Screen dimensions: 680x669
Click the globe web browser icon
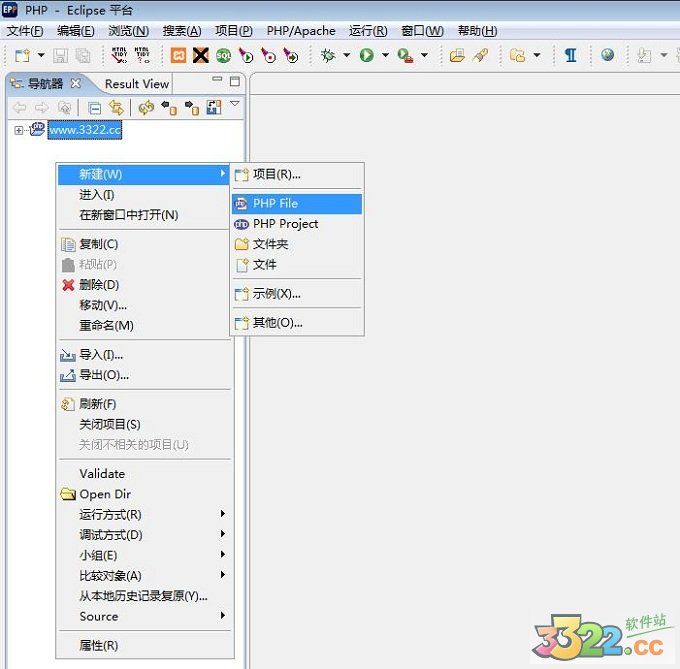tap(607, 56)
